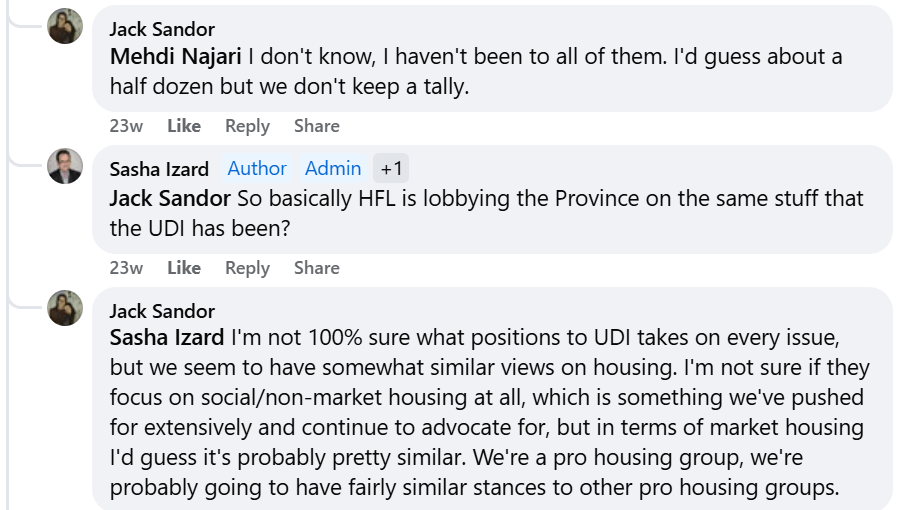Reply to Jack Sandor's first comment
Screen dimensions: 899x510
[x=247, y=126]
